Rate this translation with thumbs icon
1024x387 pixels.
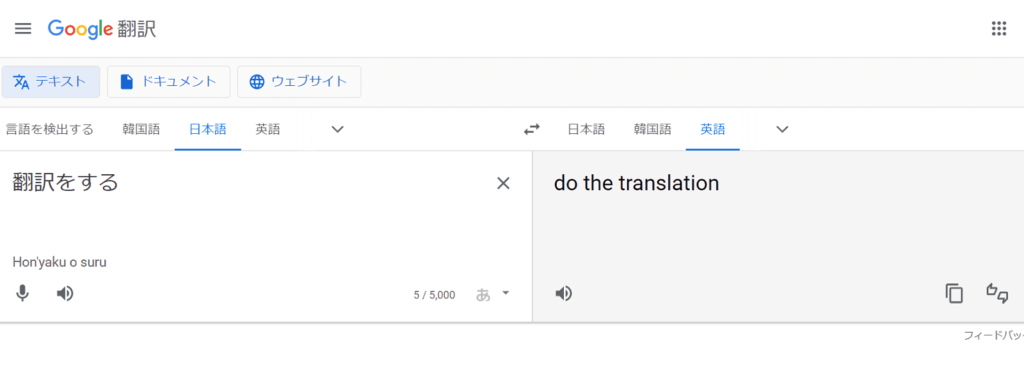point(997,293)
